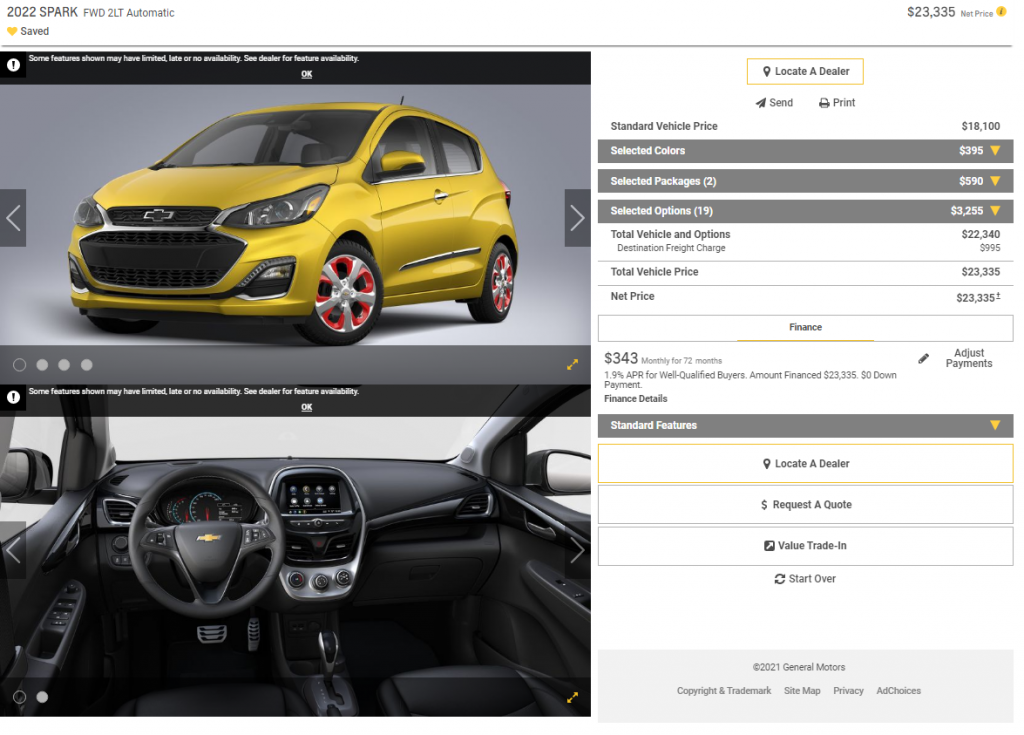This screenshot has width=1024, height=735.
Task: Dismiss exterior availability notice with OK
Action: (306, 74)
